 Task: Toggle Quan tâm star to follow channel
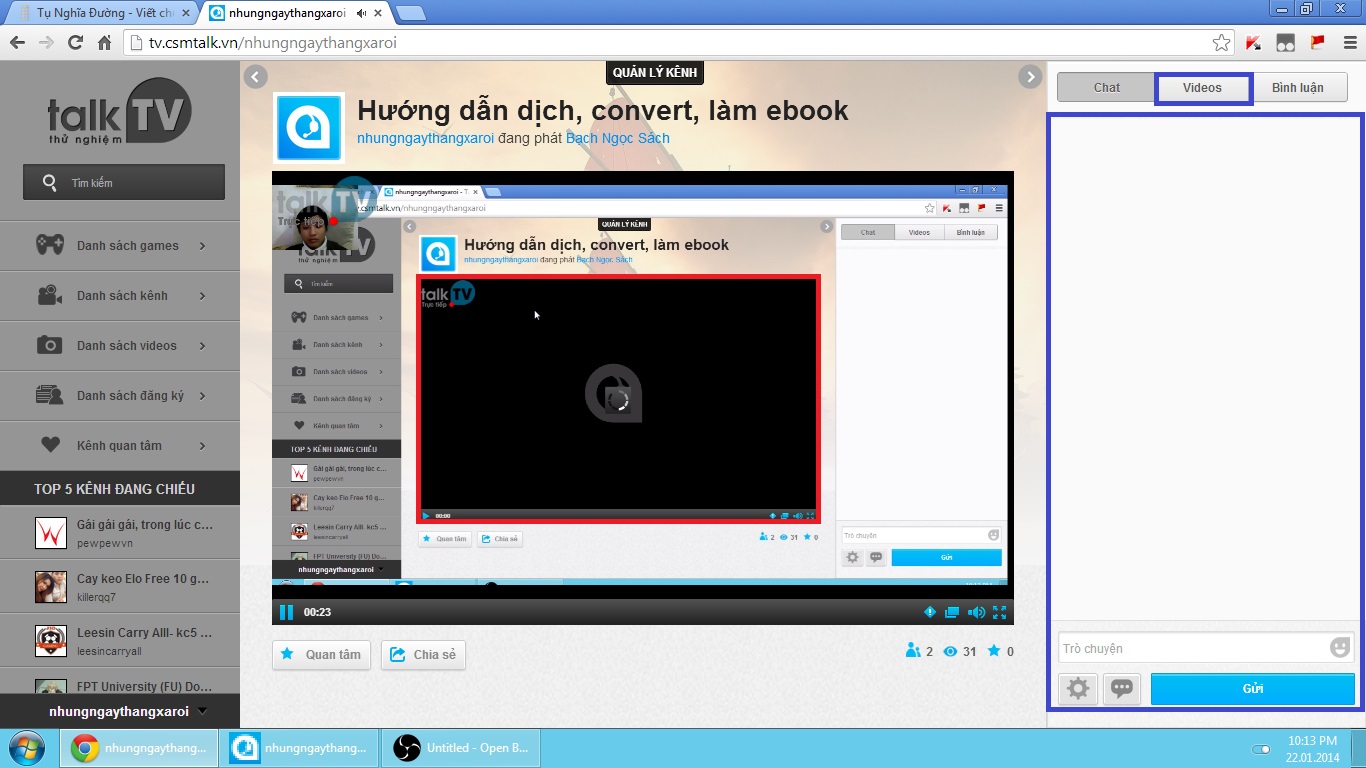click(322, 655)
